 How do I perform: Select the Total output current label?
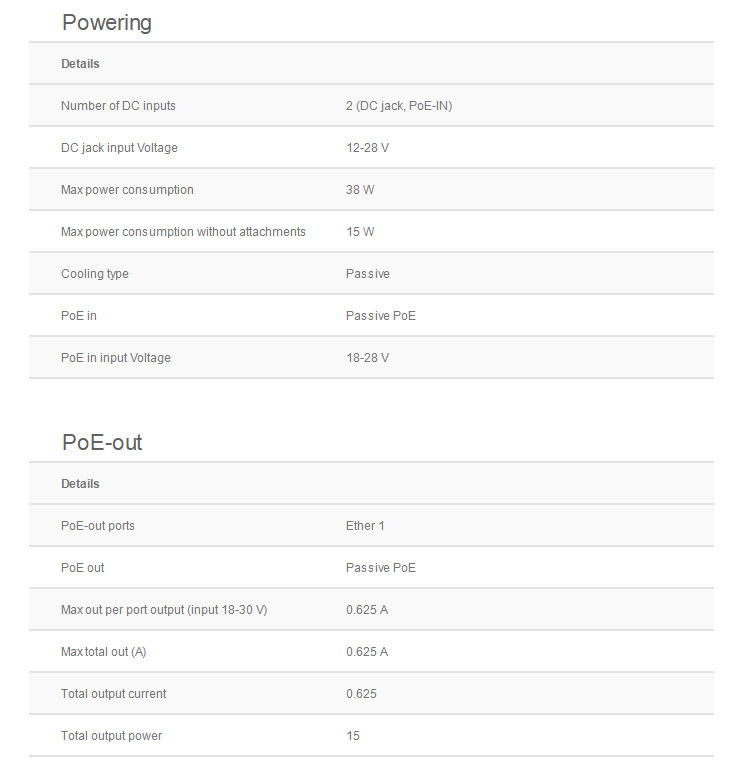[114, 694]
